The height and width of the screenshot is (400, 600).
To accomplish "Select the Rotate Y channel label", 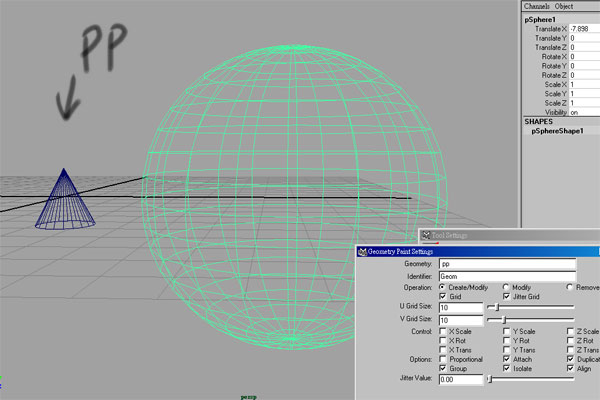I will [554, 66].
